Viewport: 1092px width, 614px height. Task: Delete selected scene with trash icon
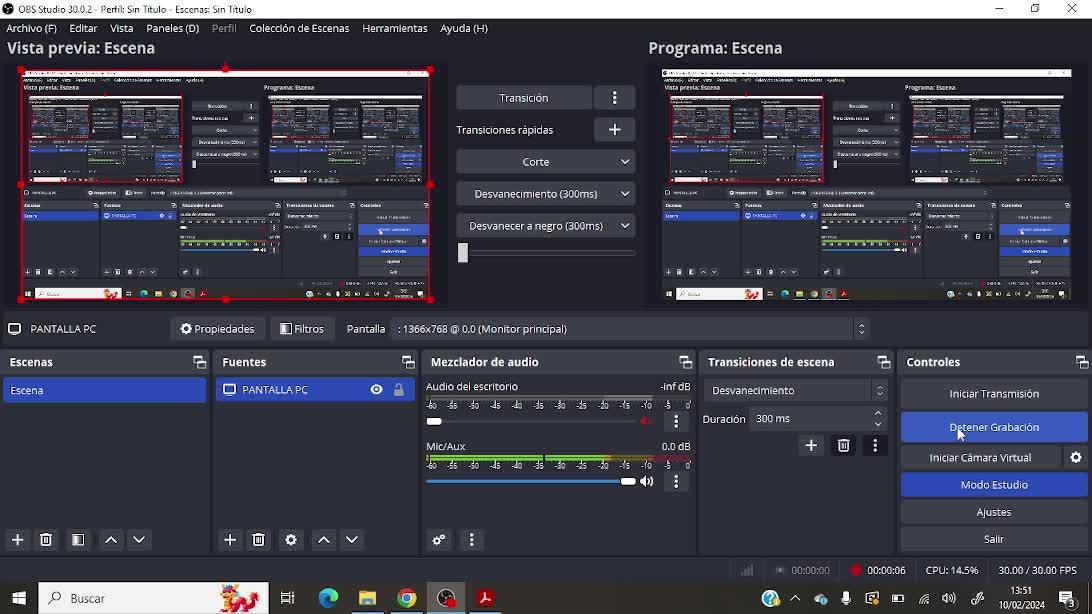pos(46,540)
